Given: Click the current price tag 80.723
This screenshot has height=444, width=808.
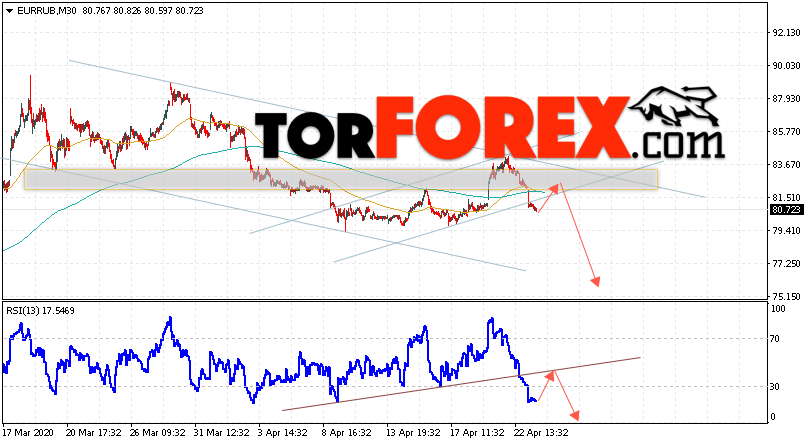Looking at the screenshot, I should tap(786, 210).
